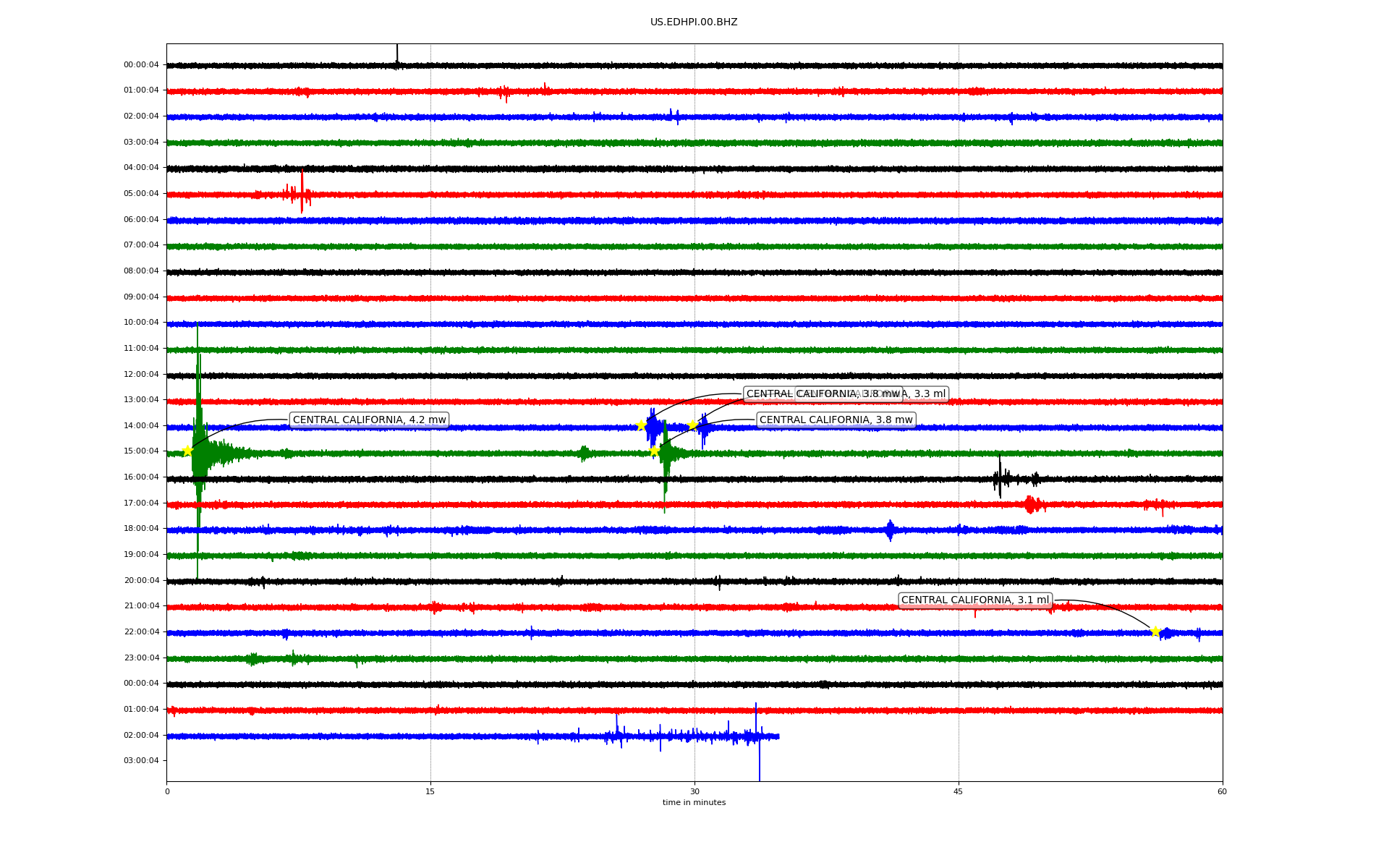
Task: Click the tall blue spike ending the bottom trace
Action: click(759, 752)
